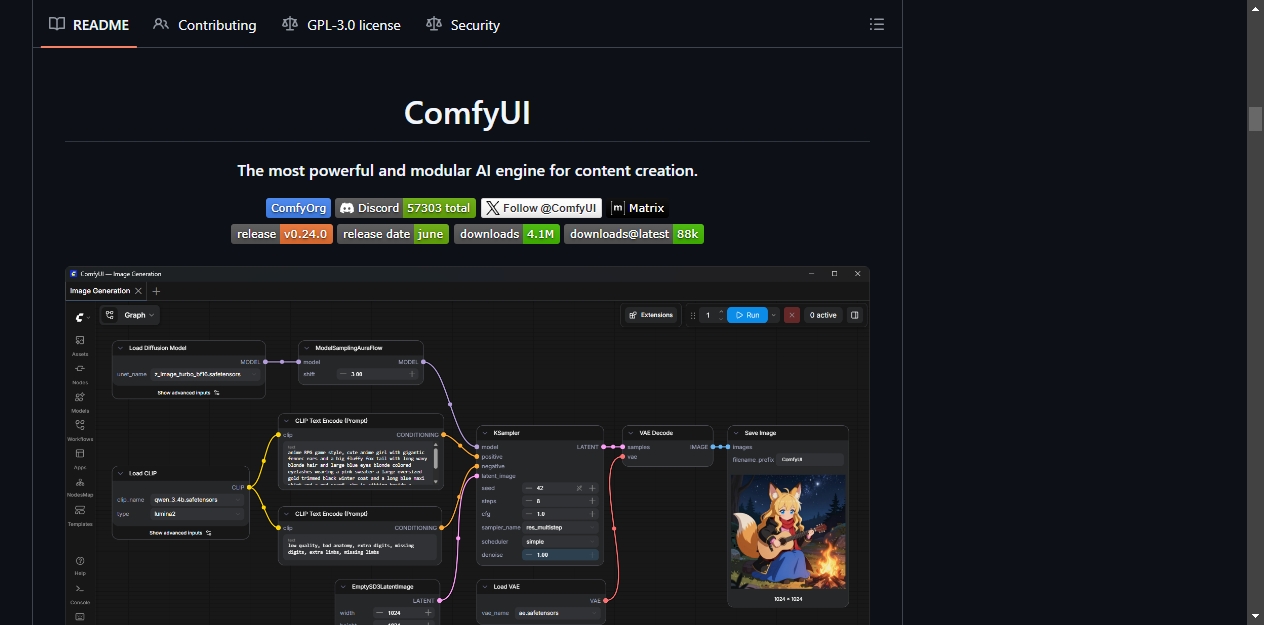Image resolution: width=1264 pixels, height=625 pixels.
Task: Adjust the denoise 1.00 slider in KSampler
Action: (x=560, y=554)
